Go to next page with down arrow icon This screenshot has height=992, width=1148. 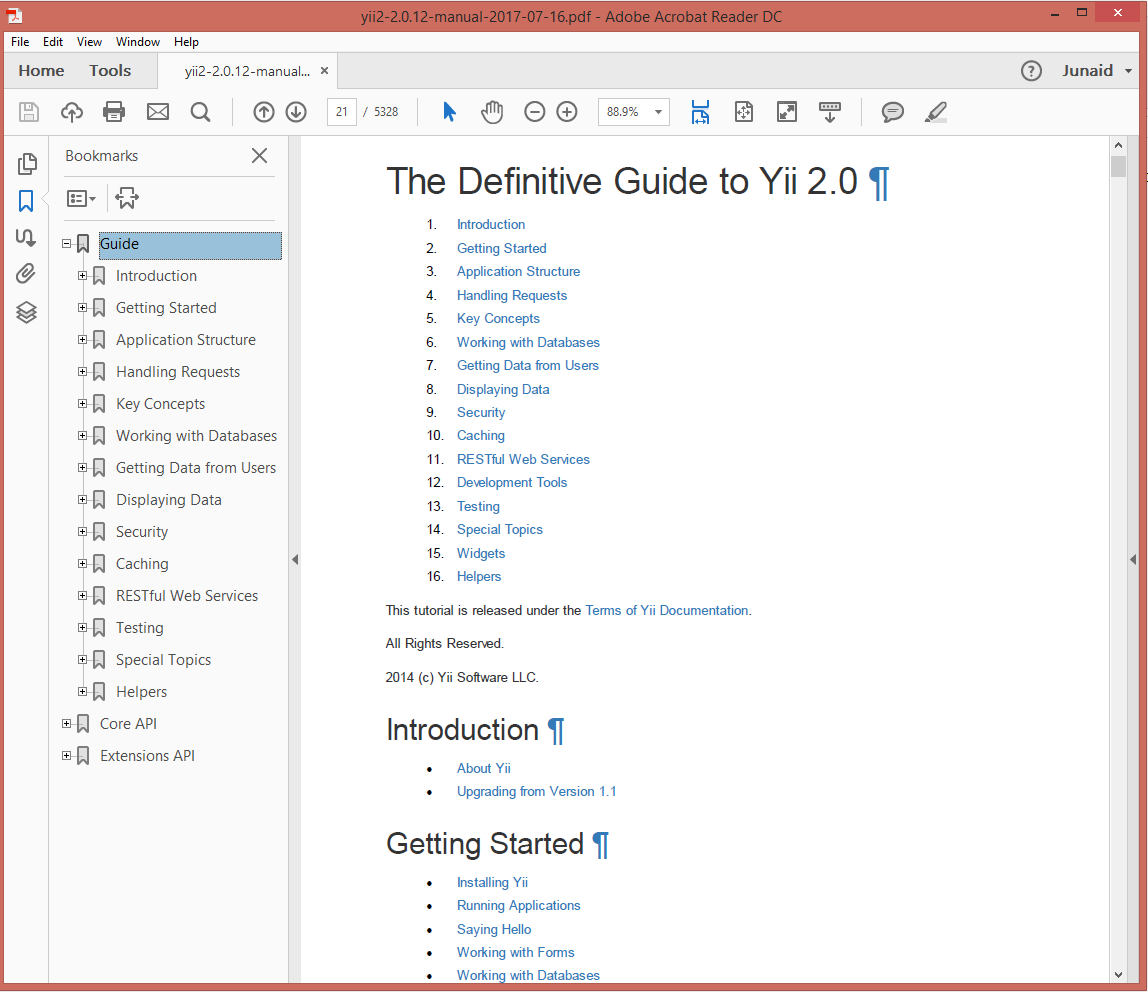click(296, 112)
